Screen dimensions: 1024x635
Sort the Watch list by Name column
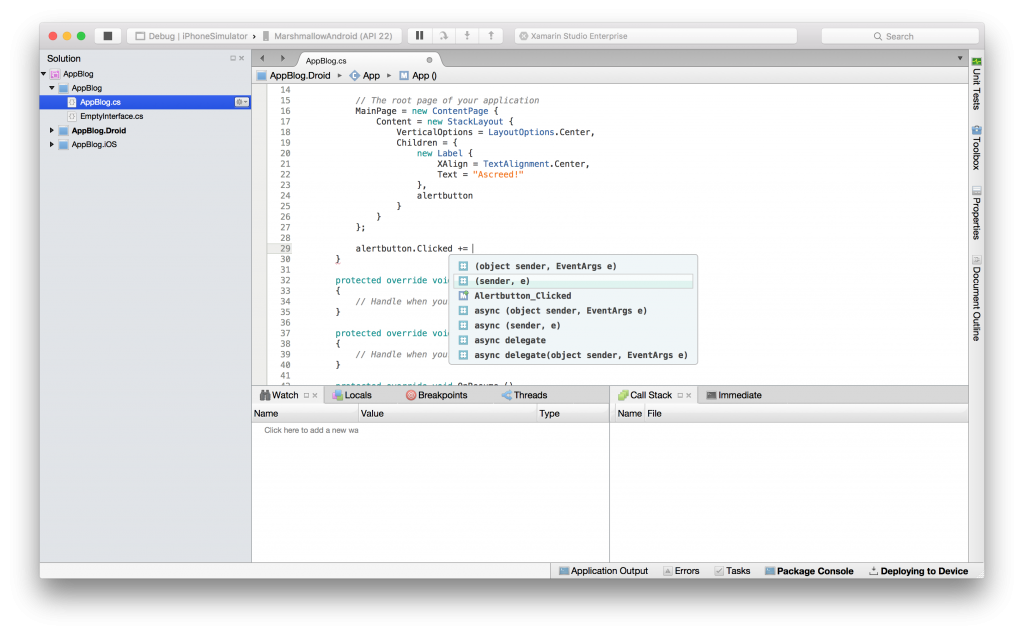pyautogui.click(x=305, y=414)
